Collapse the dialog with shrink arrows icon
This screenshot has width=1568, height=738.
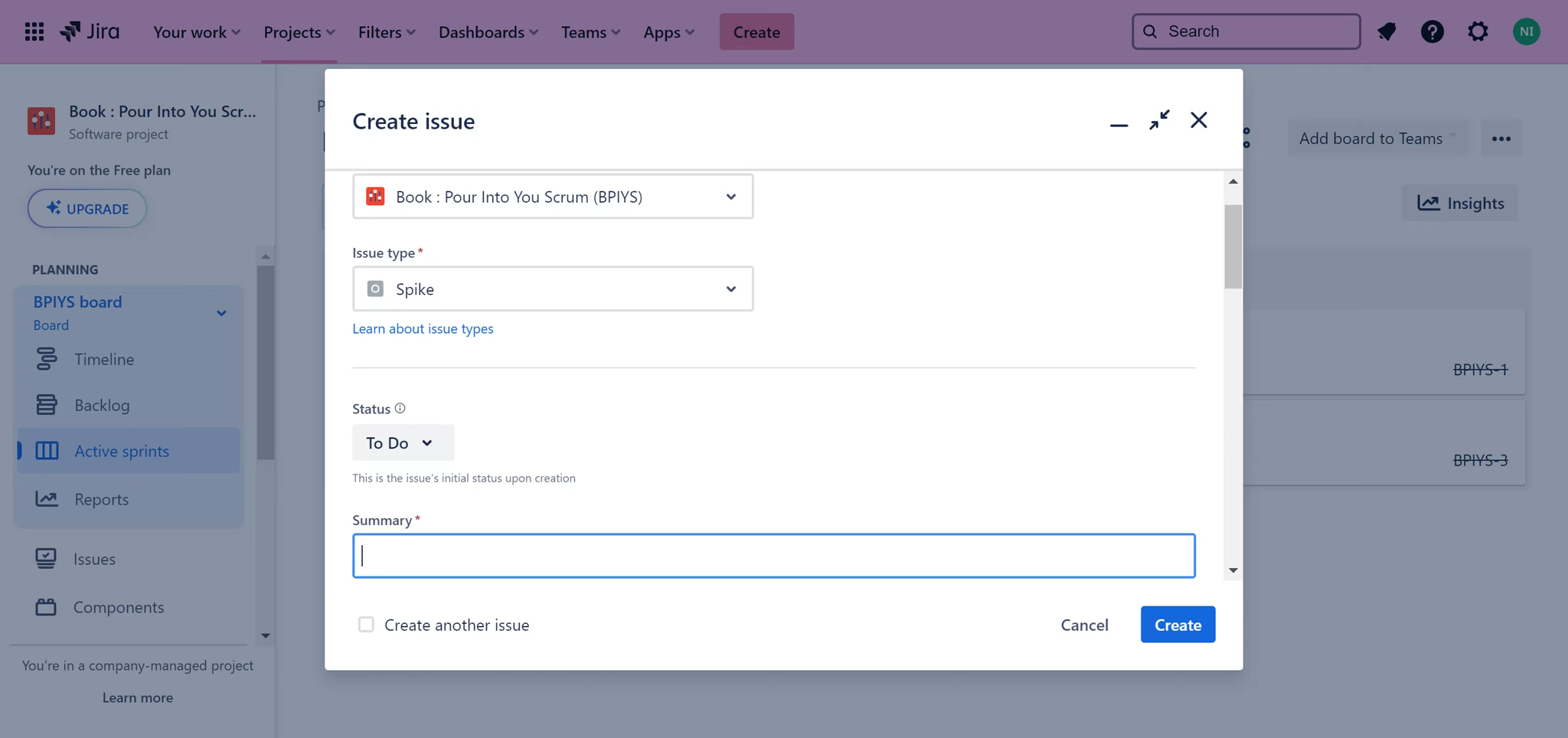click(x=1159, y=120)
